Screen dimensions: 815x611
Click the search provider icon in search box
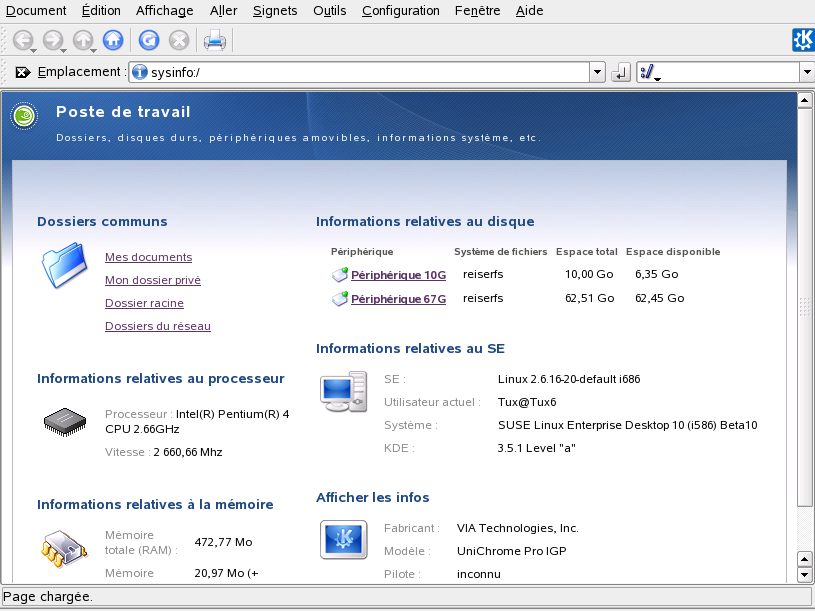[x=647, y=72]
